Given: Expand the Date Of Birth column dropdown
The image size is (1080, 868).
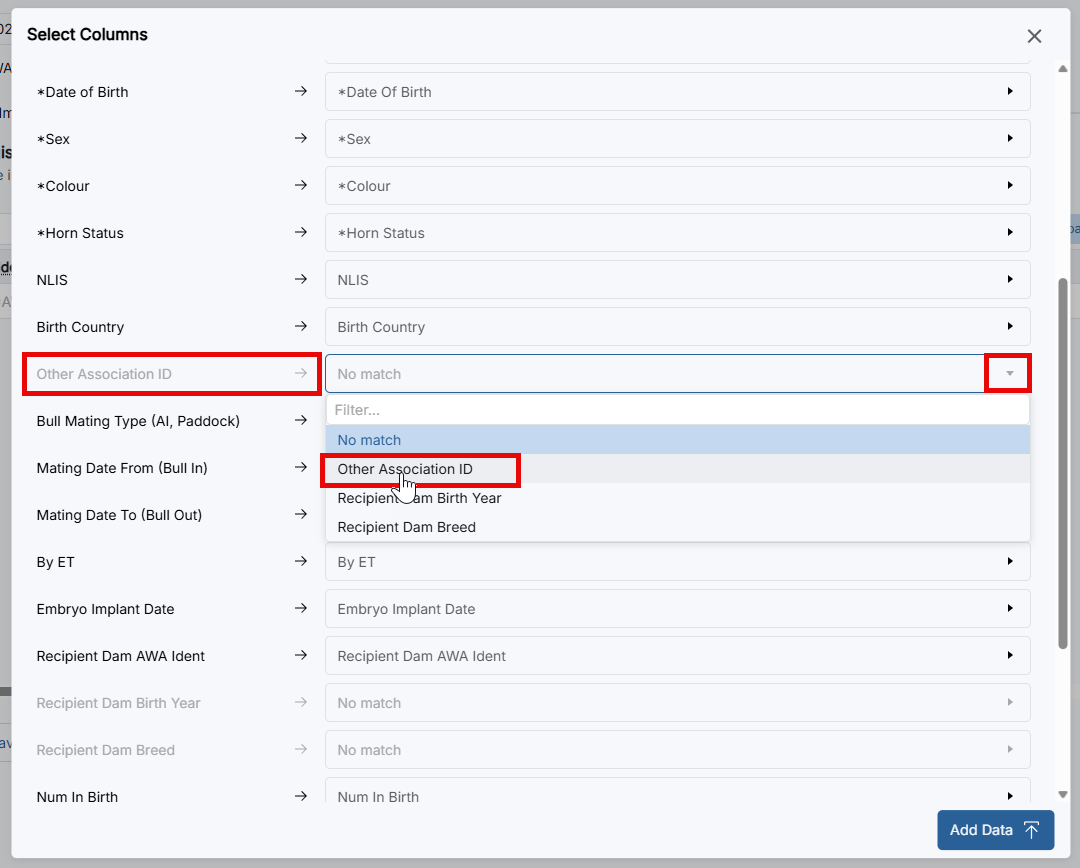Looking at the screenshot, I should [1009, 92].
